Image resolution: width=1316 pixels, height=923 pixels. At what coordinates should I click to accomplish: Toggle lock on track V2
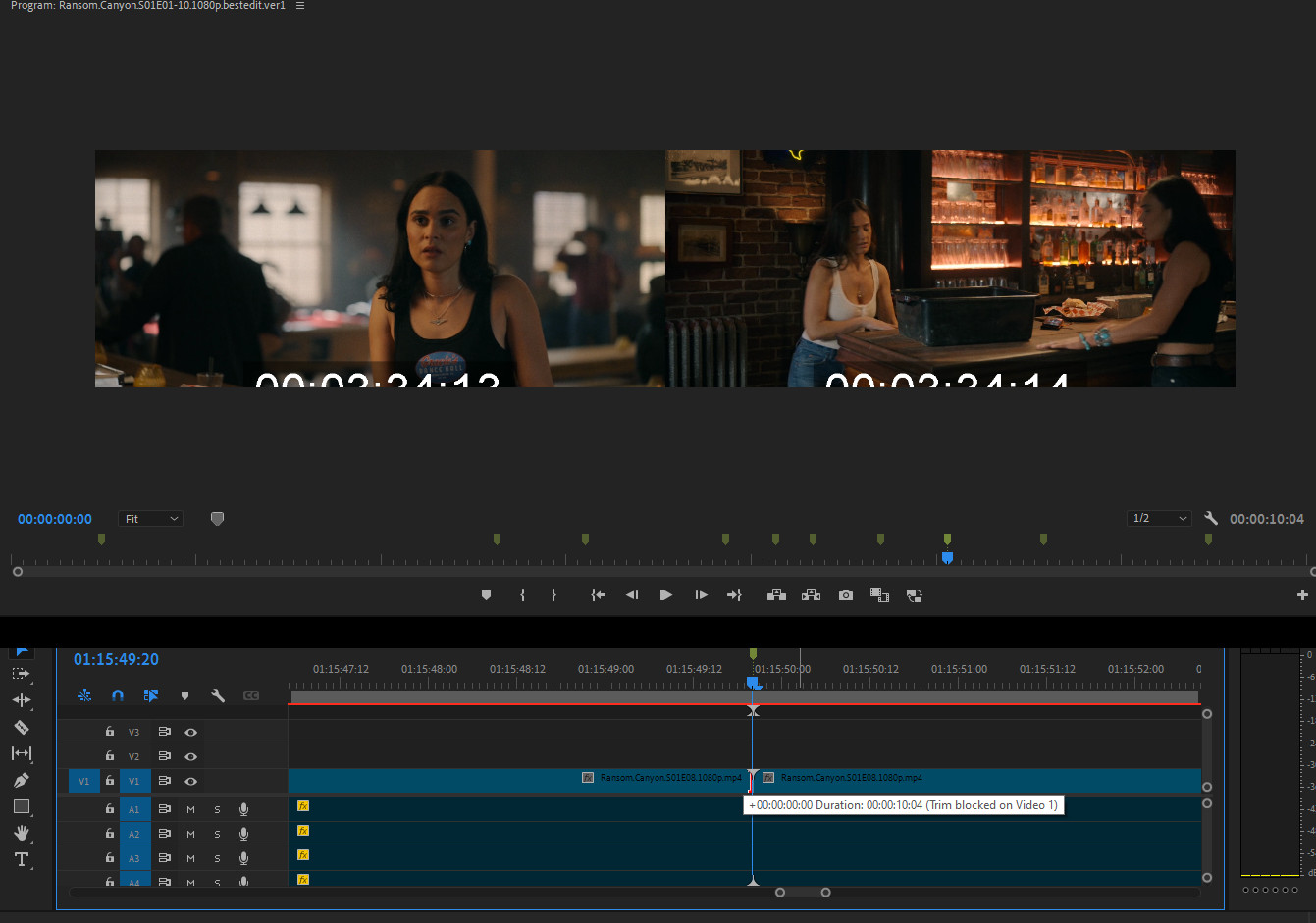point(110,756)
